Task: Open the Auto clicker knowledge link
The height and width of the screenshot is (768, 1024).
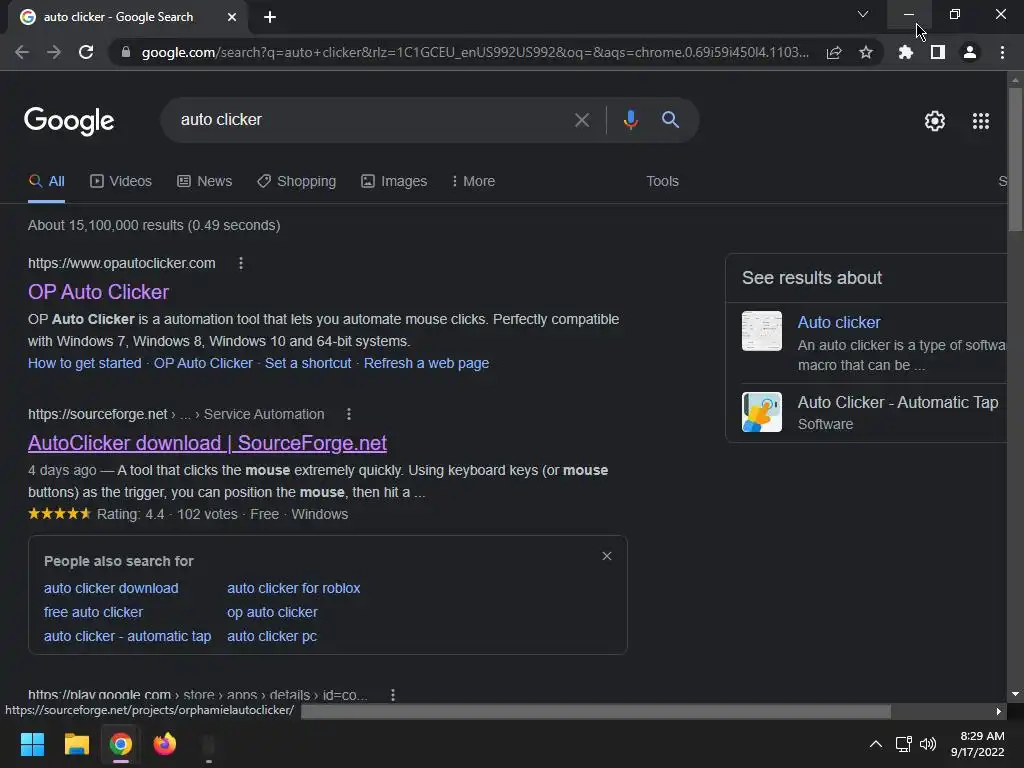Action: [839, 323]
